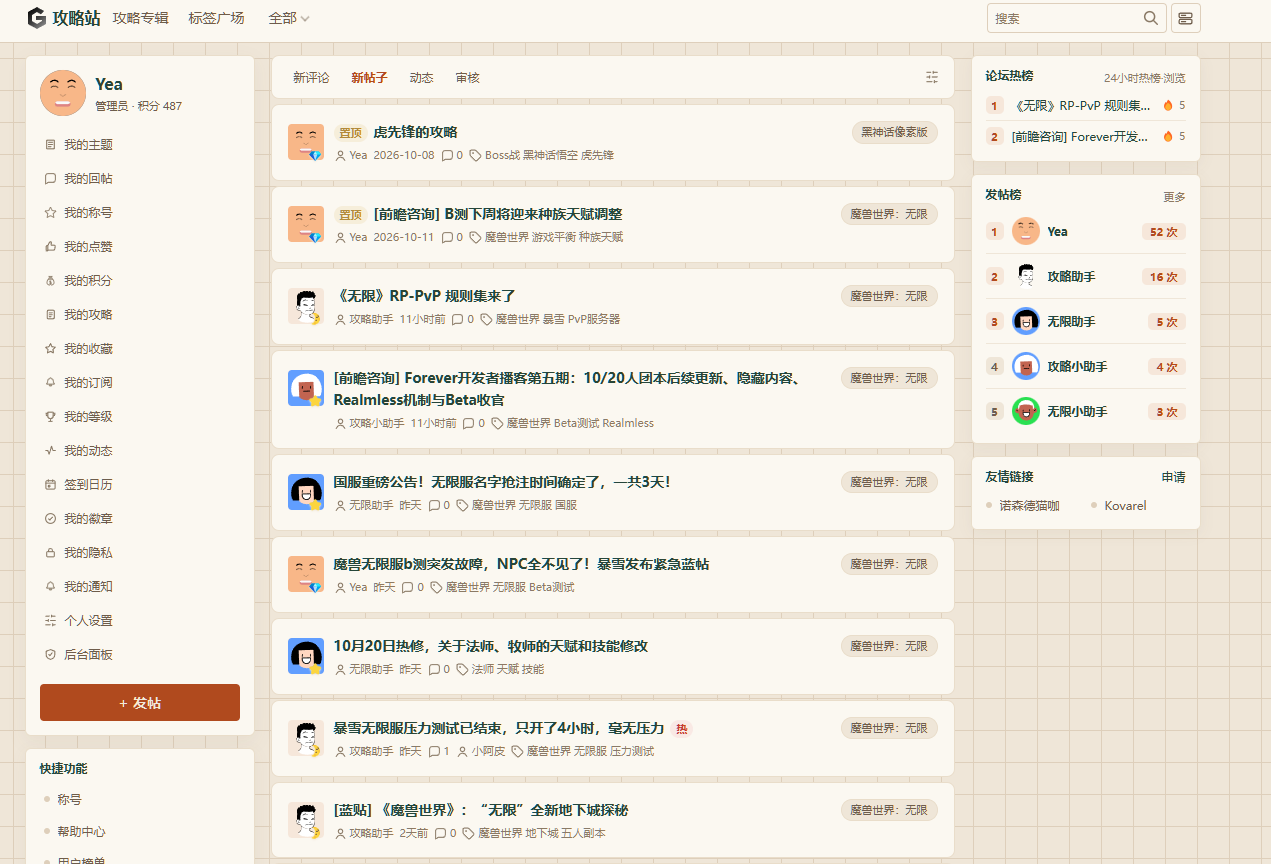Click the 我的订阅 bell icon
Viewport: 1271px width, 864px height.
tap(50, 383)
